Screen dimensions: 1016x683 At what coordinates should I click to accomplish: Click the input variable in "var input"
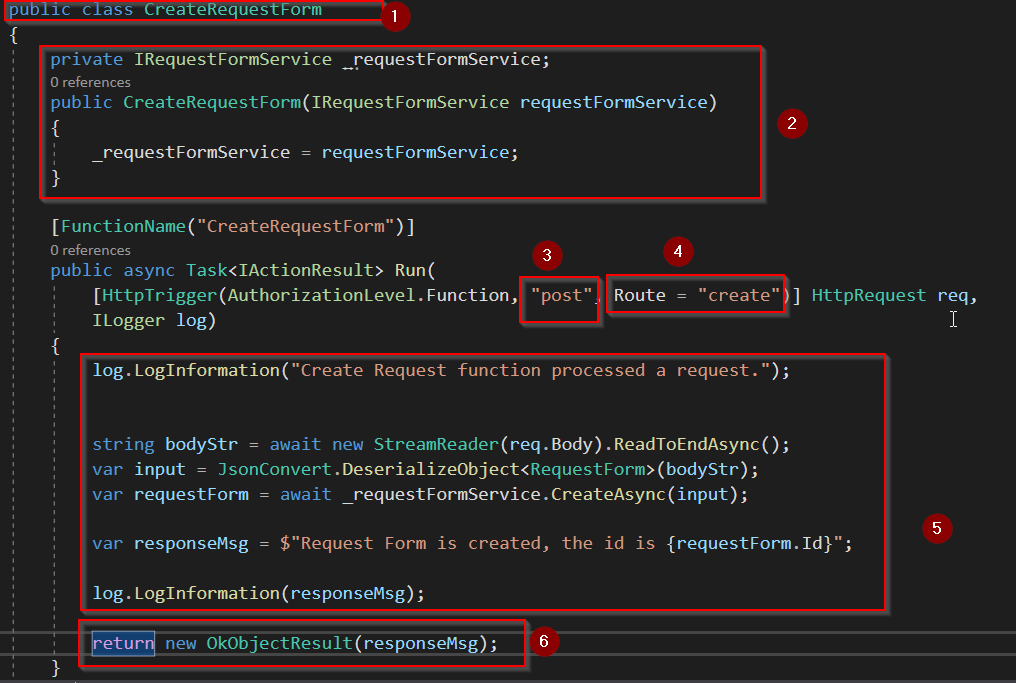(159, 470)
